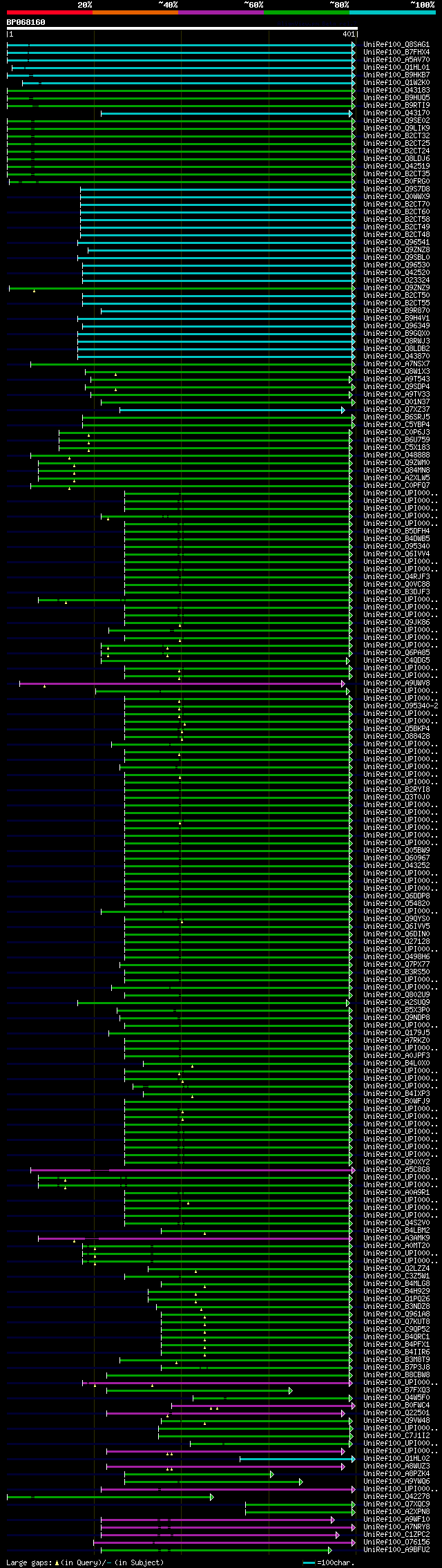The image size is (442, 1568).
Task: Click UniRef100_O48888 label
Action: point(396,455)
